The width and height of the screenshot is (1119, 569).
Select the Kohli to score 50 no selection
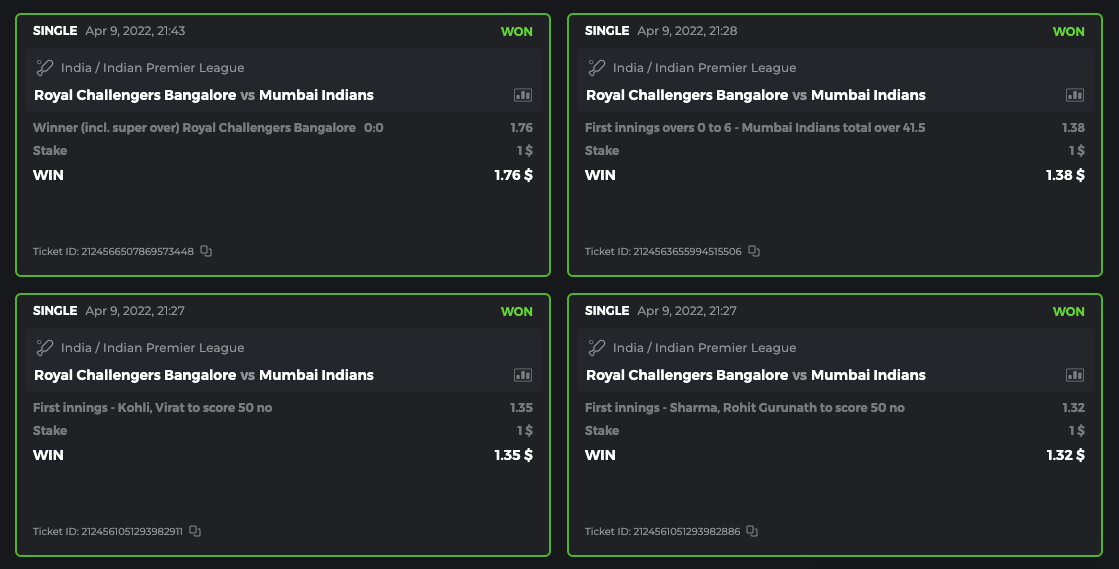[x=152, y=408]
